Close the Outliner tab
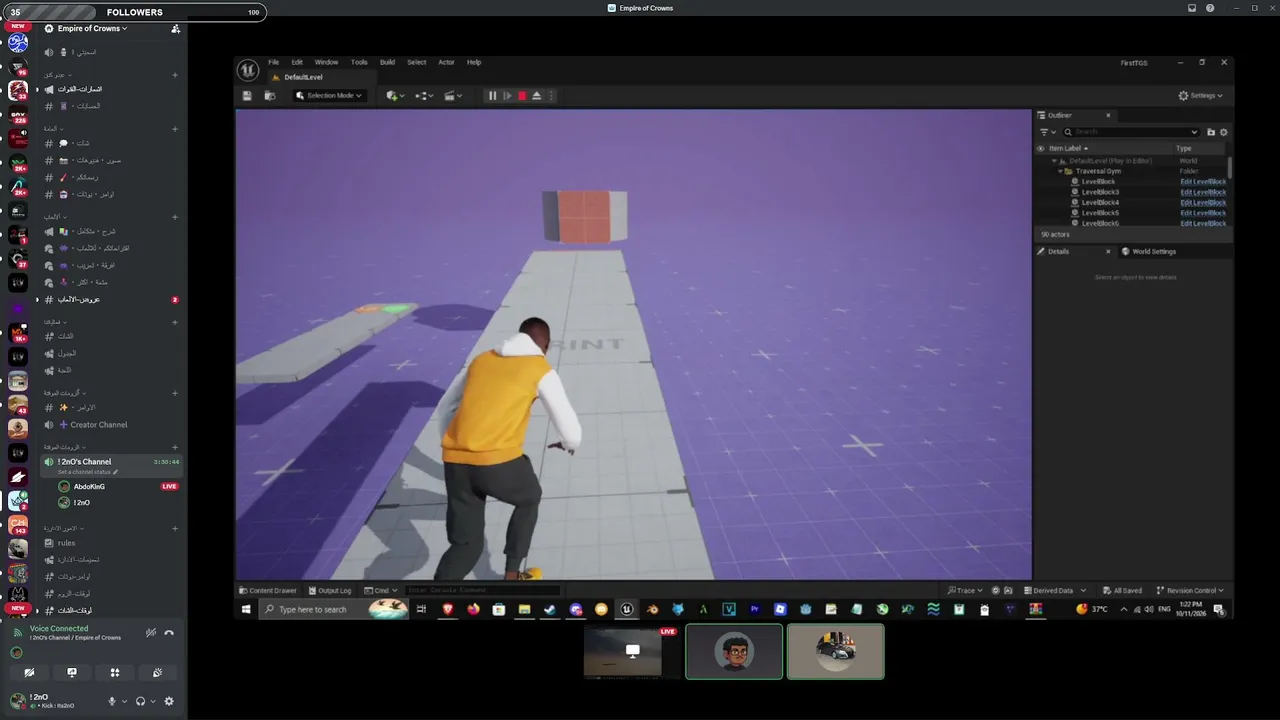 point(1108,115)
